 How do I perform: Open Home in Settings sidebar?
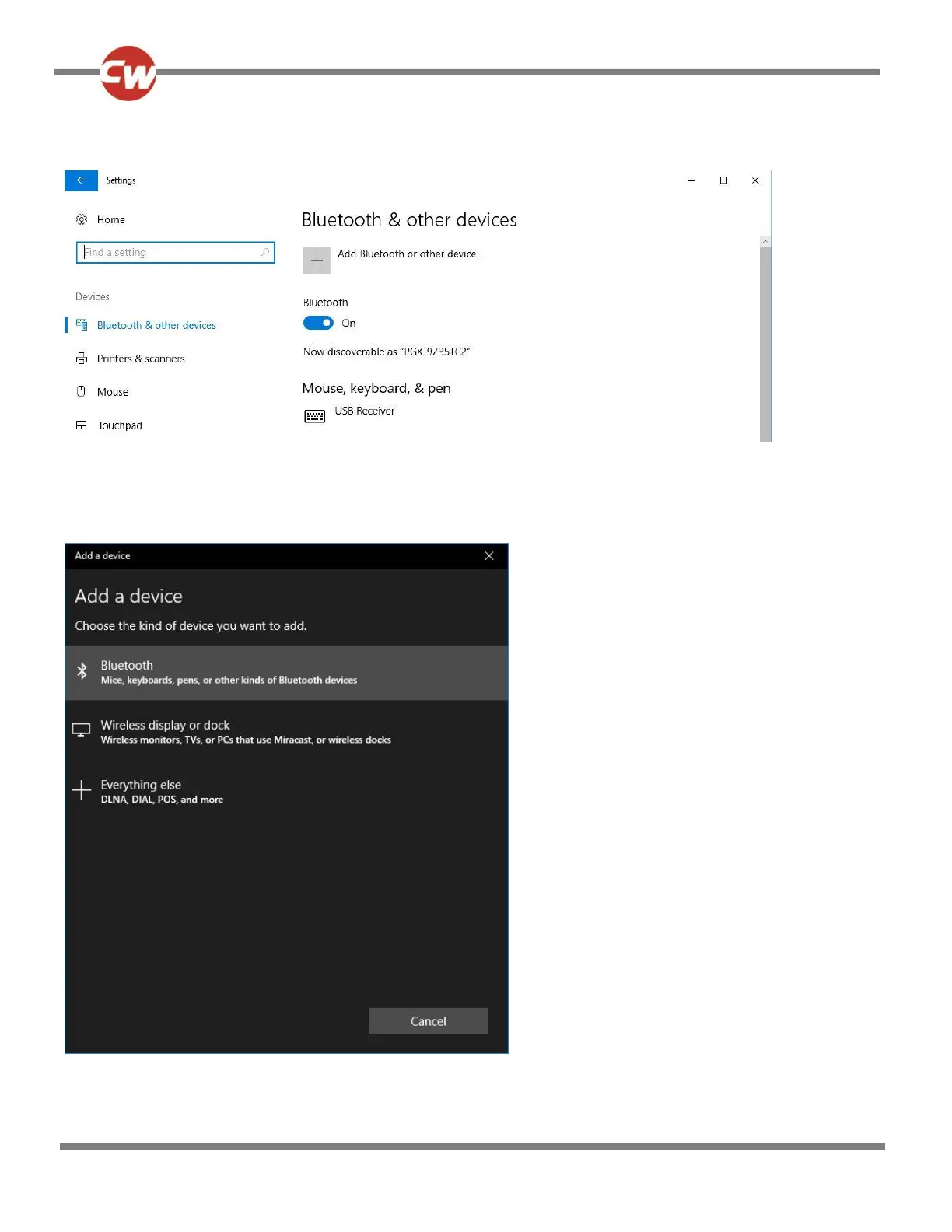(x=110, y=220)
